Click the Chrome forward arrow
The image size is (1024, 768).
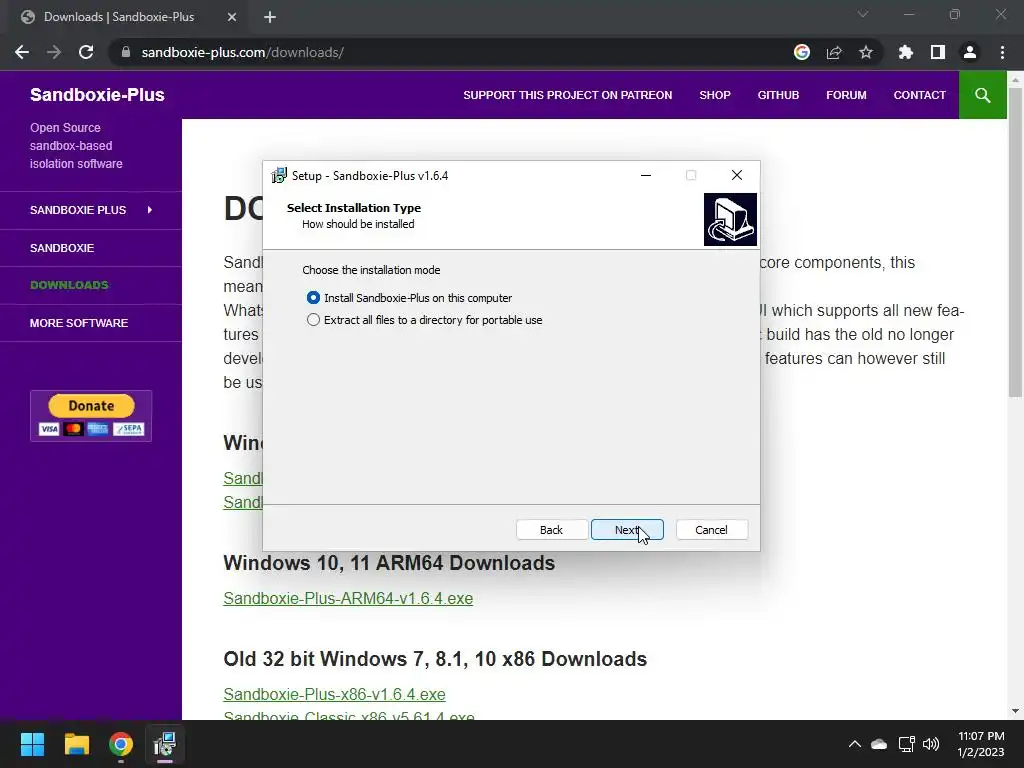coord(54,52)
